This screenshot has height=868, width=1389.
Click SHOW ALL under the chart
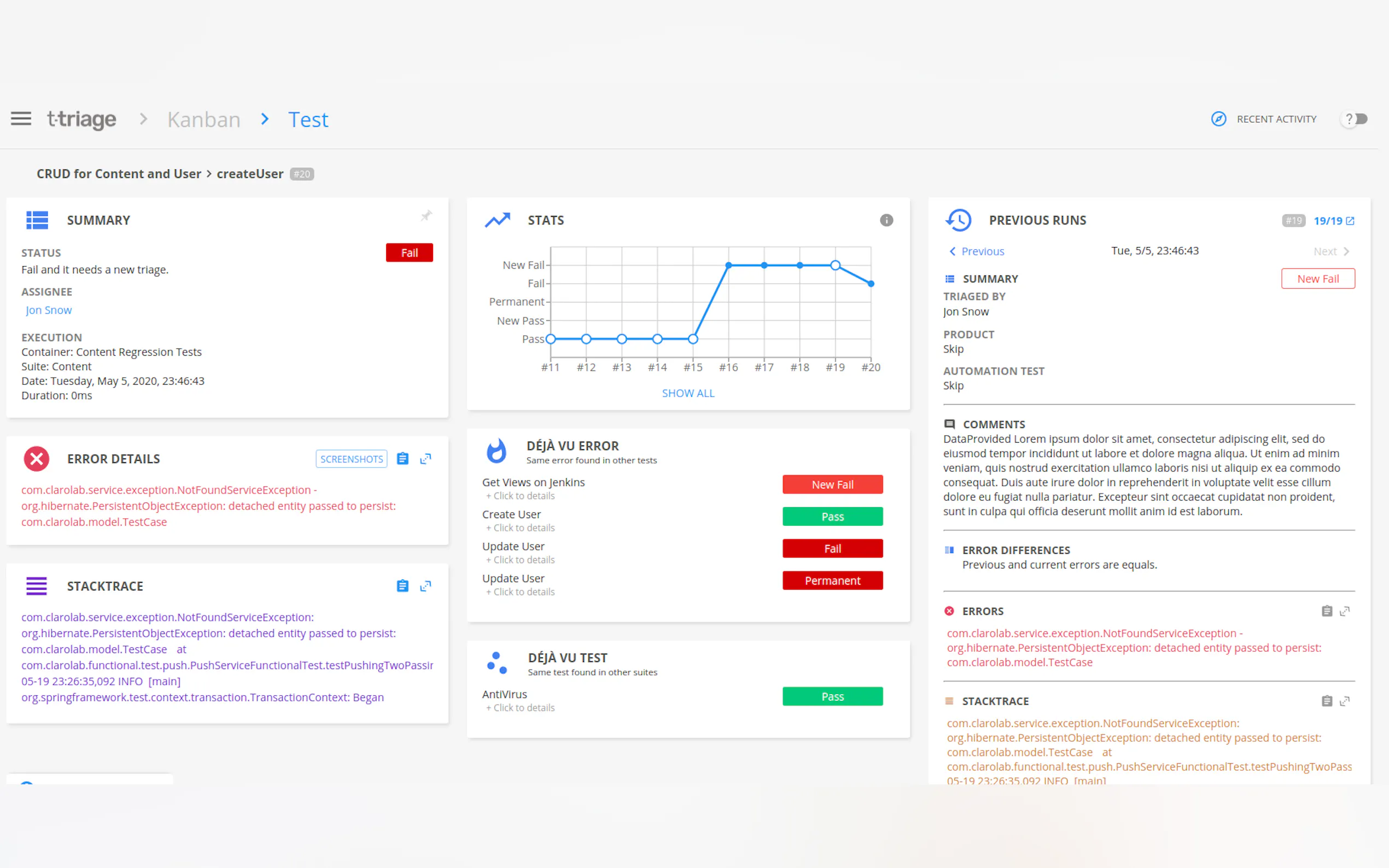[x=688, y=393]
